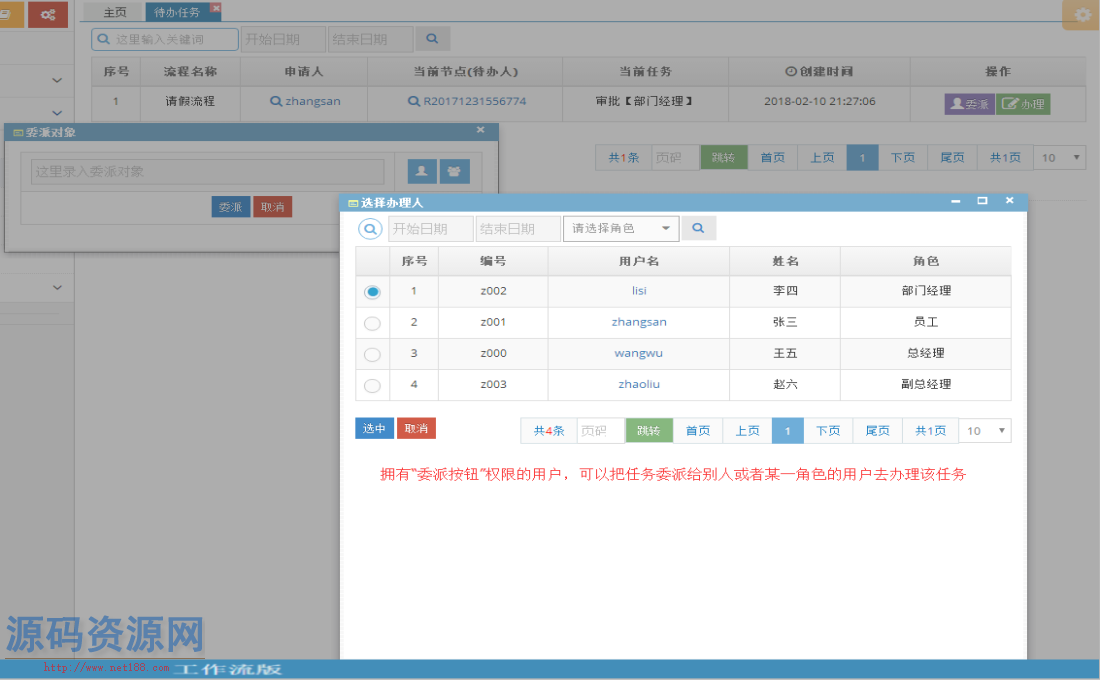
Task: Click the blue 委派 button in the 委派对象 dialog
Action: (x=231, y=207)
